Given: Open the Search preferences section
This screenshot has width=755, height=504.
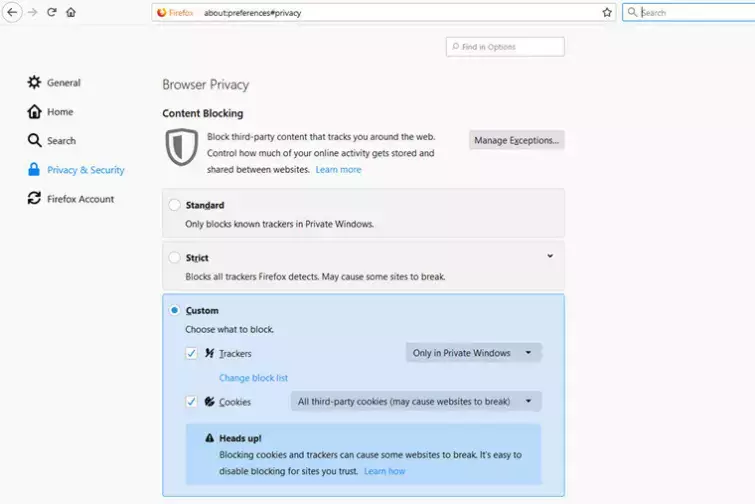Looking at the screenshot, I should pyautogui.click(x=60, y=141).
